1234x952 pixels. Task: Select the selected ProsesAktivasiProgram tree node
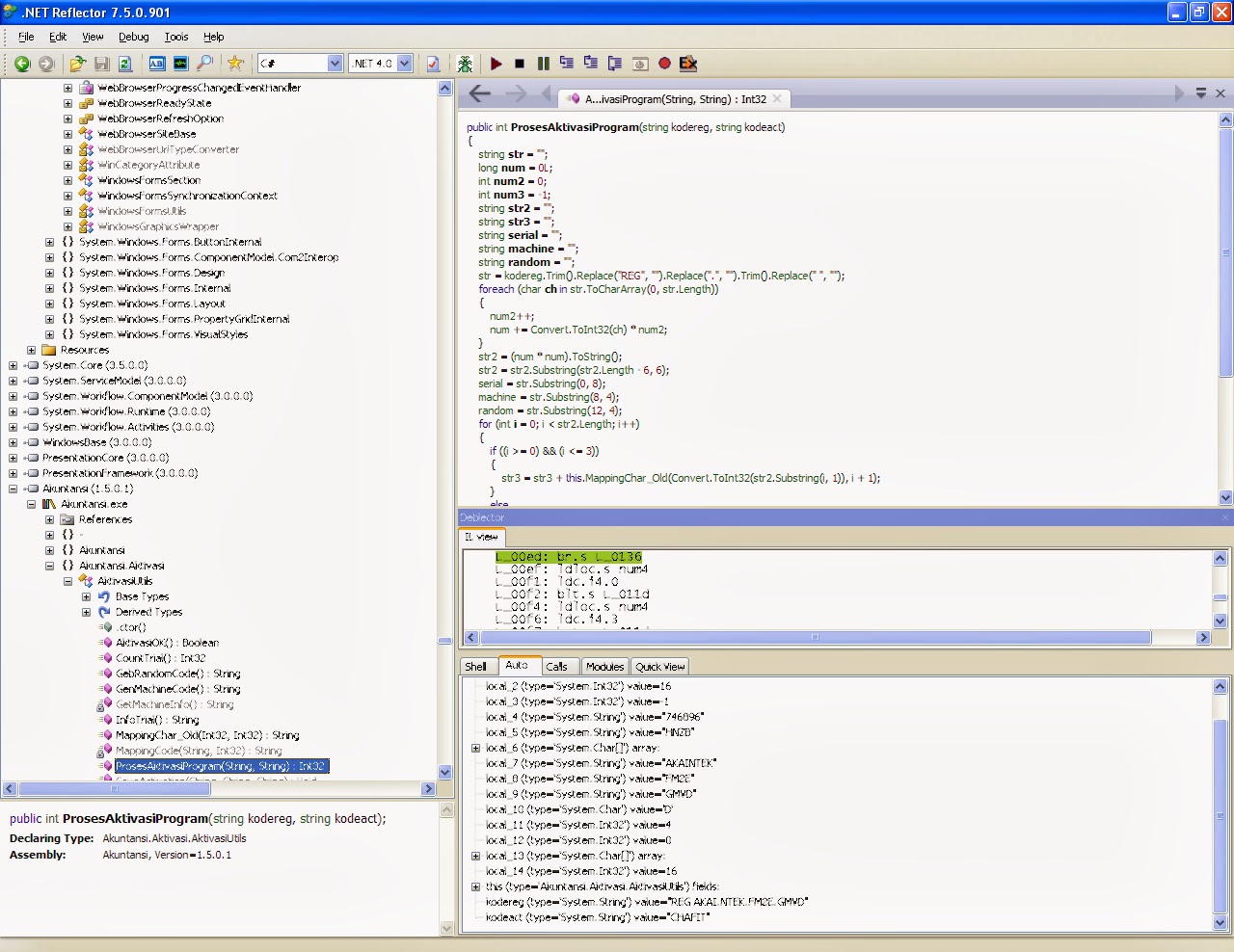[222, 766]
